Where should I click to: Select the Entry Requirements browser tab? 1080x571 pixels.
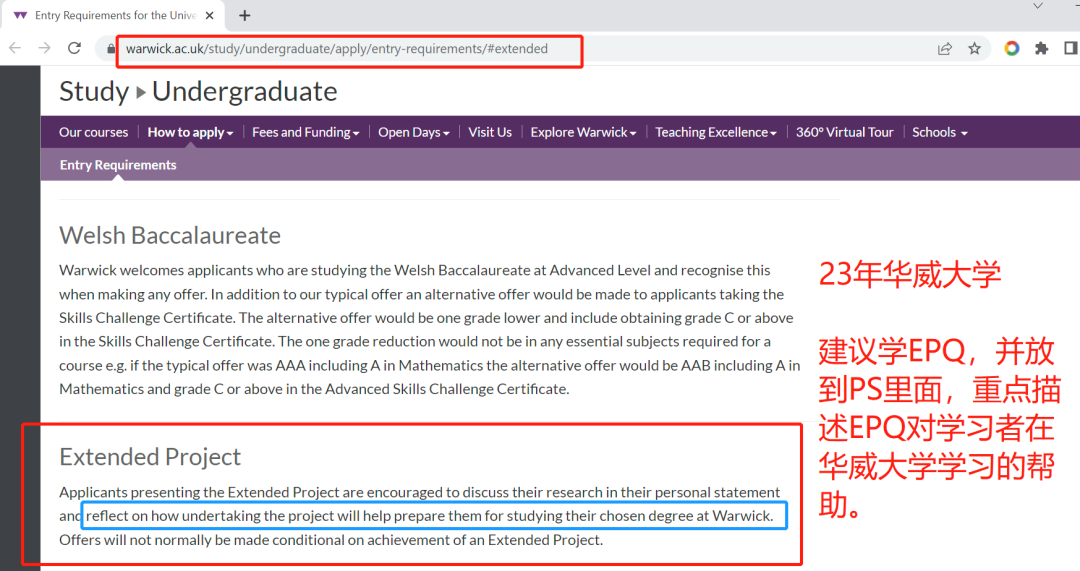116,15
